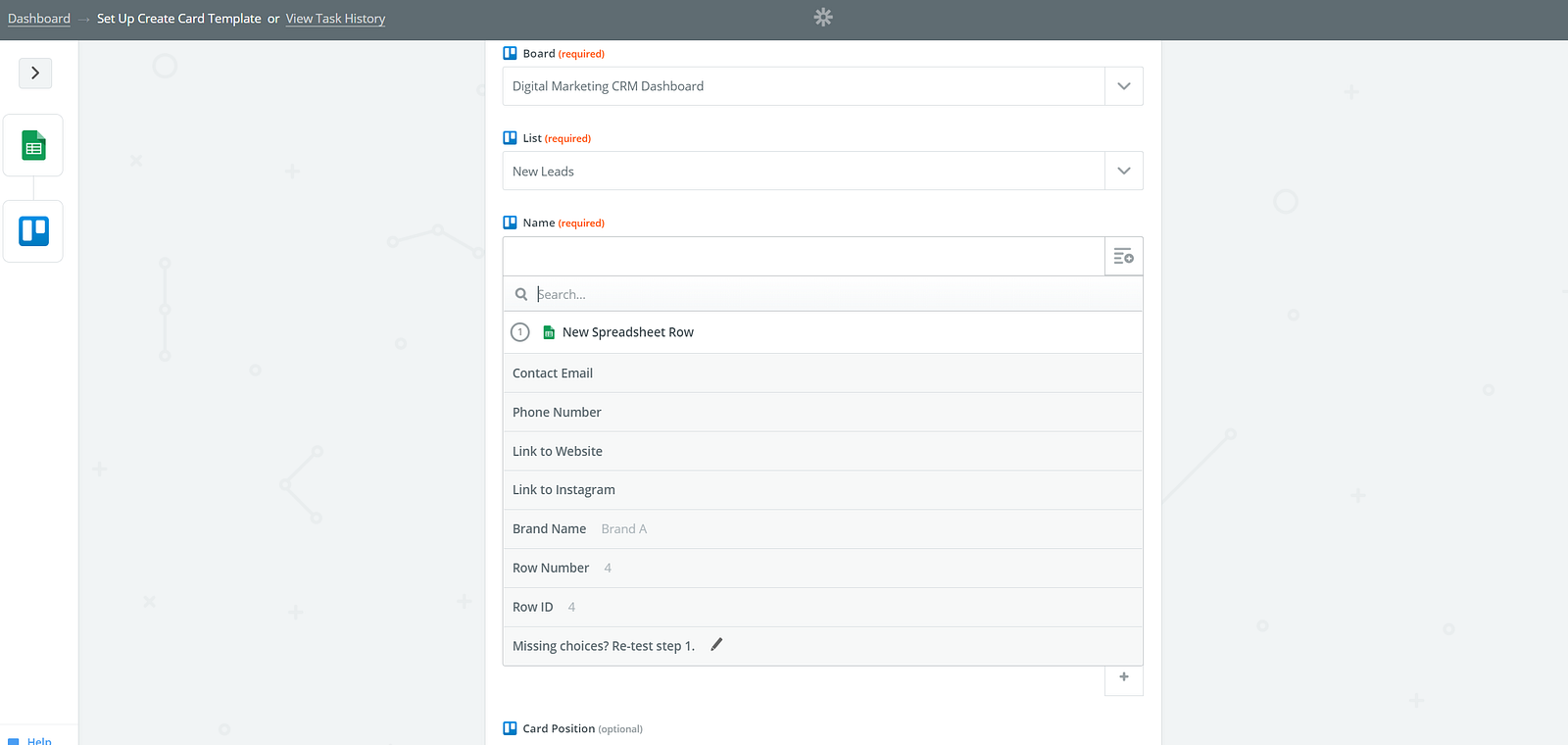Select the Row Number field option

click(551, 569)
